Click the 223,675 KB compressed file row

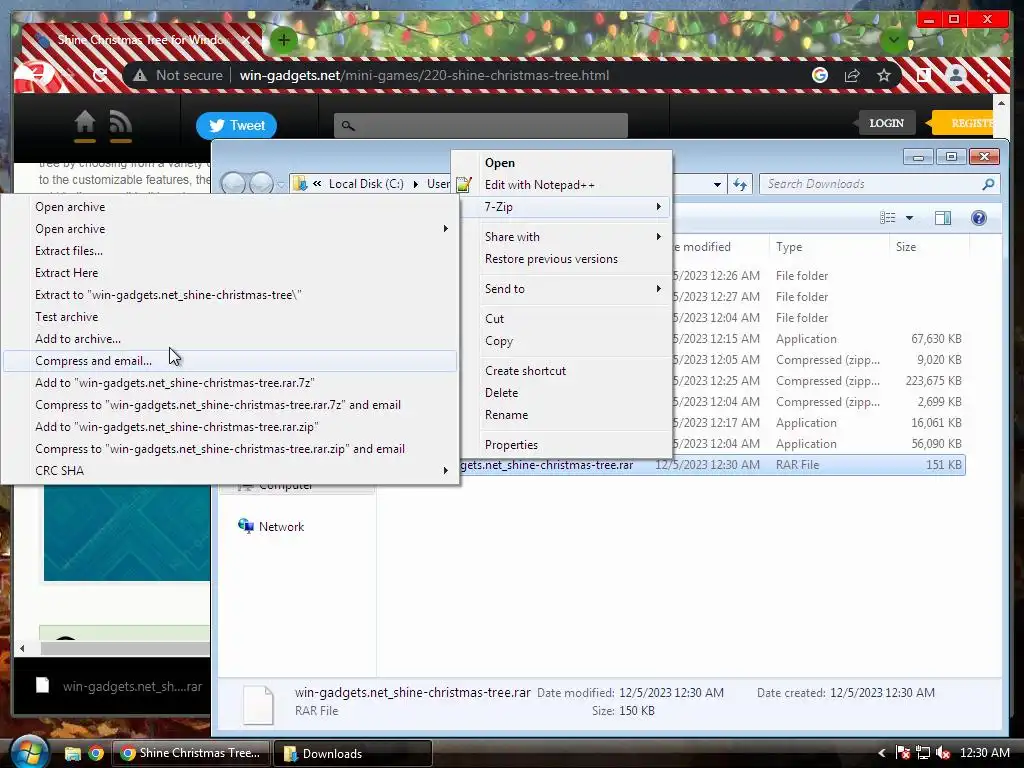point(819,381)
